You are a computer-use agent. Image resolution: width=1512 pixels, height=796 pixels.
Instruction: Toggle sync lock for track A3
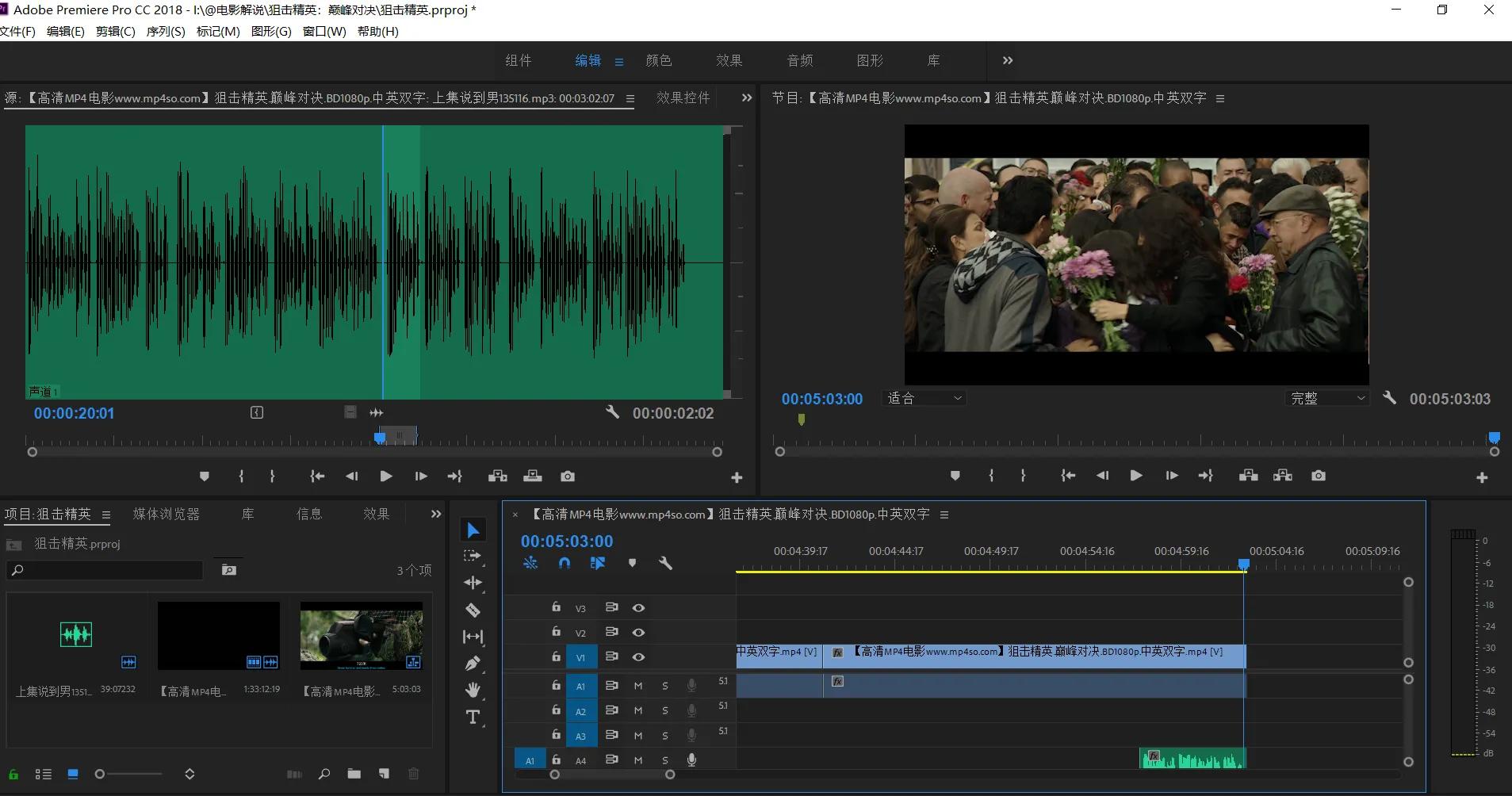611,736
